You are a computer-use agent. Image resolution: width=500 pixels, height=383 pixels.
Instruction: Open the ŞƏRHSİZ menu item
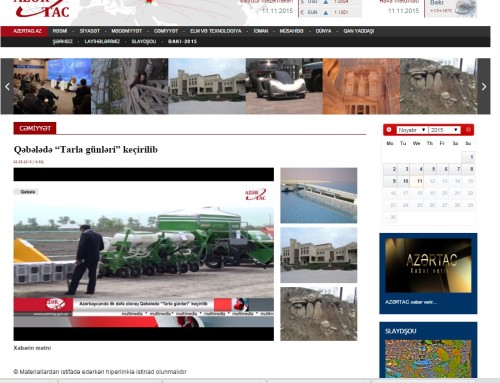click(62, 41)
